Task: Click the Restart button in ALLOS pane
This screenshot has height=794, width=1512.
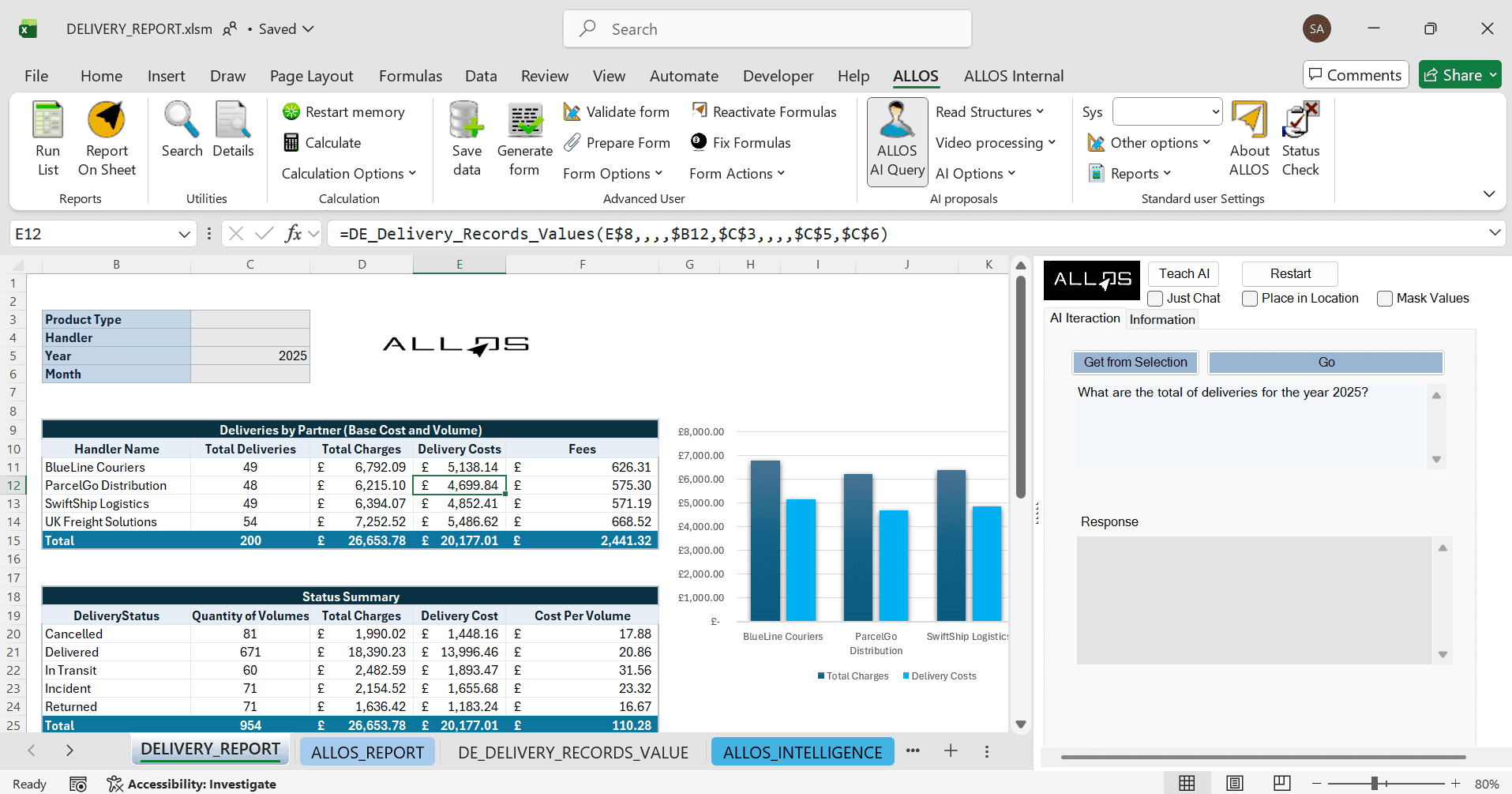Action: pyautogui.click(x=1290, y=273)
